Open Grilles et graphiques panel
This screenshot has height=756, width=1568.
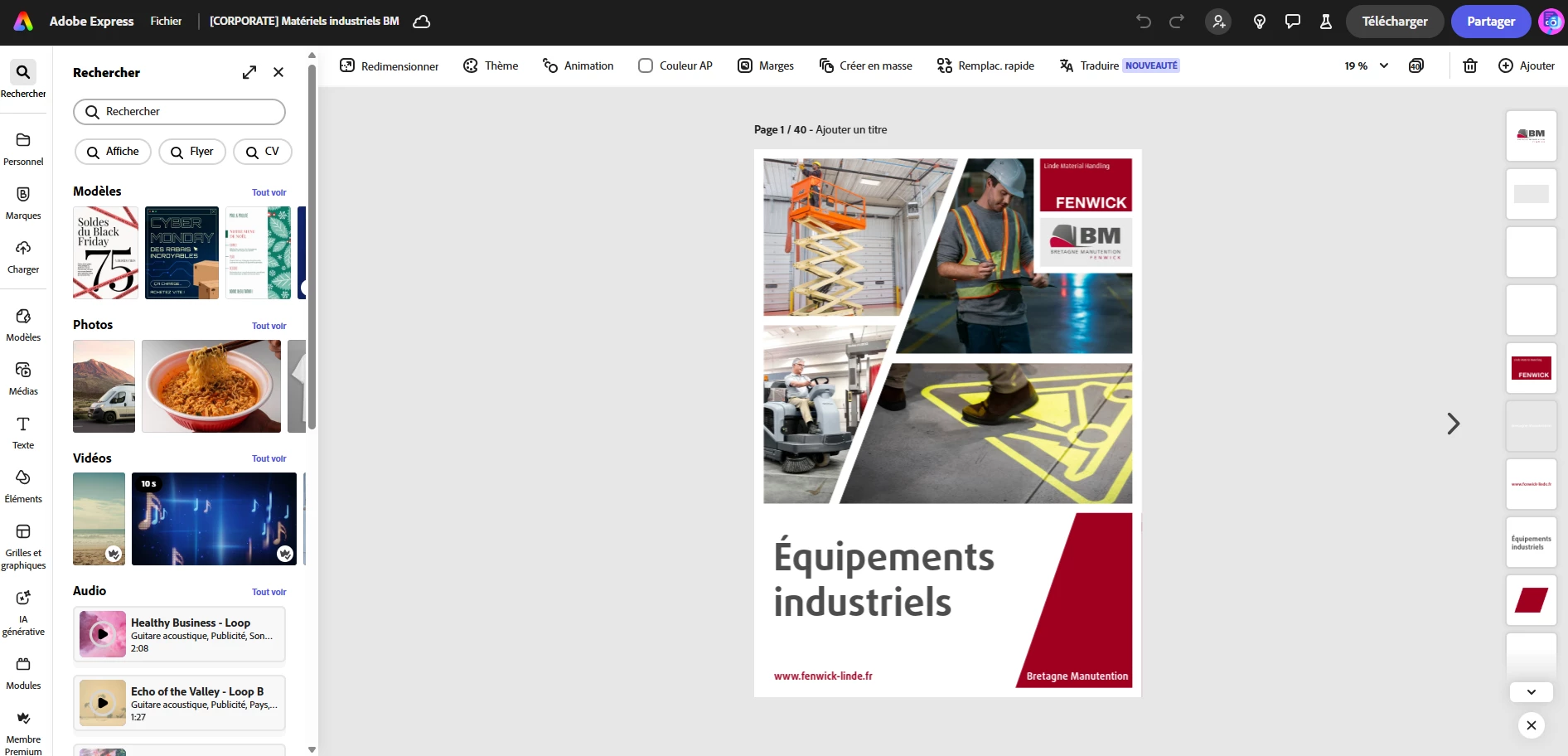click(23, 546)
